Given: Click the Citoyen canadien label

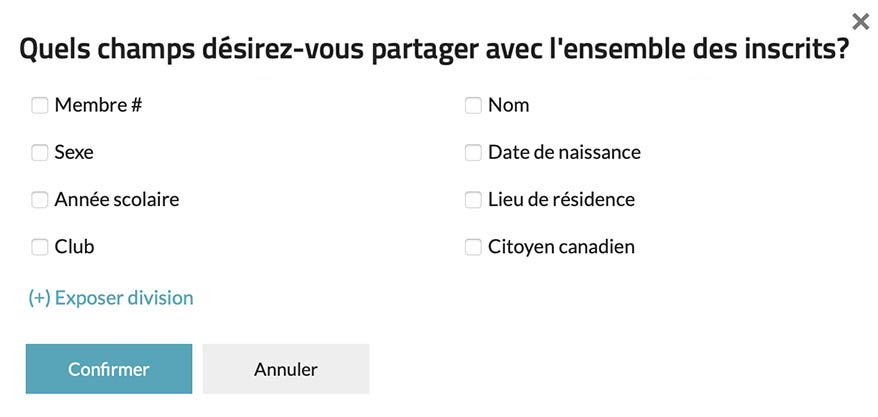Looking at the screenshot, I should pyautogui.click(x=561, y=247).
